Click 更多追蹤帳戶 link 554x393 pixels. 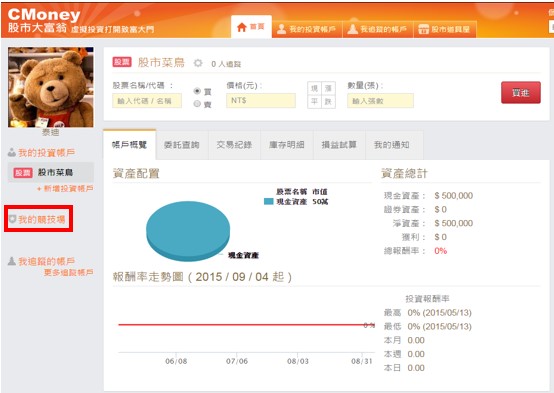pyautogui.click(x=69, y=272)
